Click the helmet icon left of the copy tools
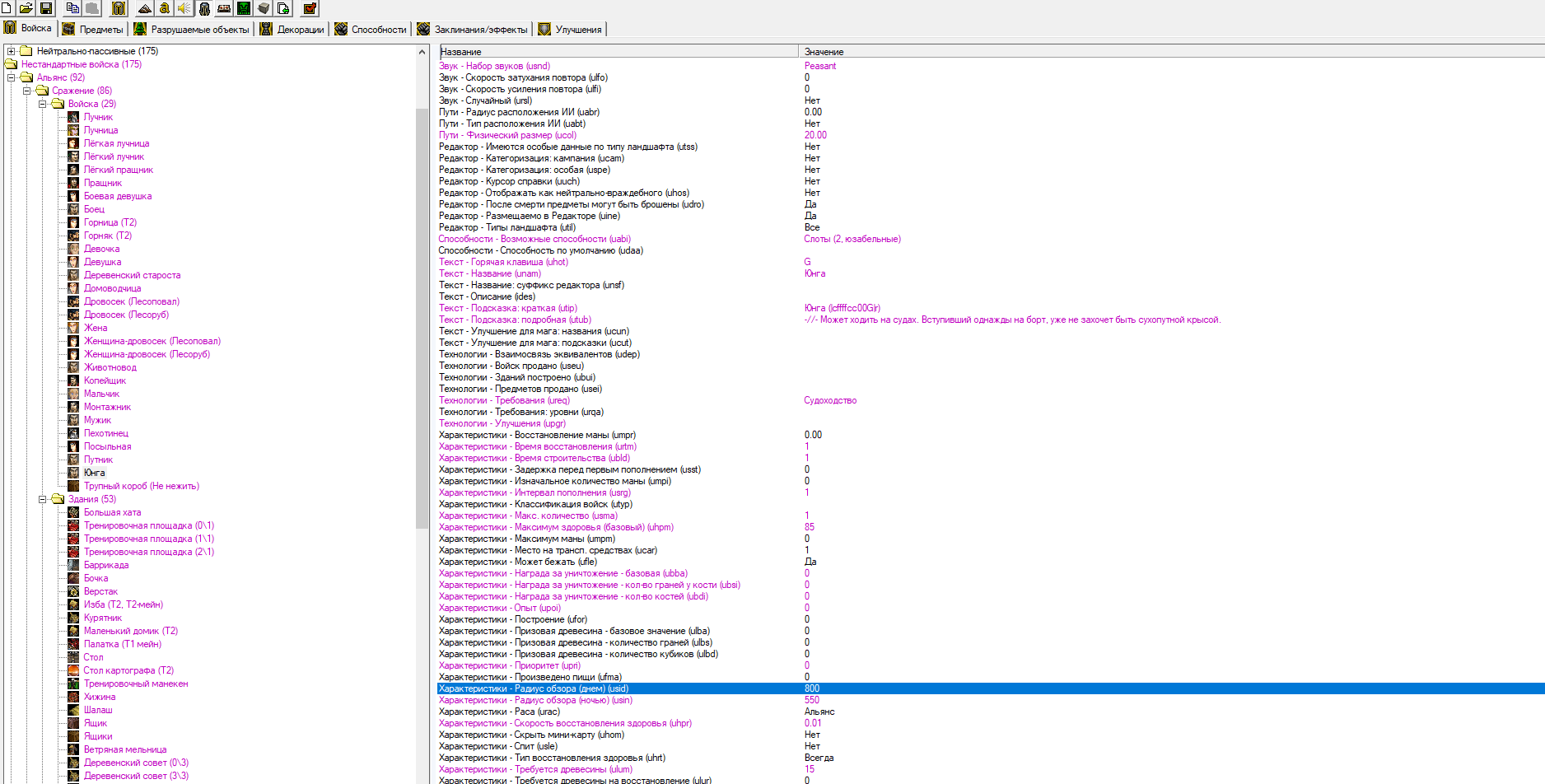The height and width of the screenshot is (784, 1545). point(119,8)
